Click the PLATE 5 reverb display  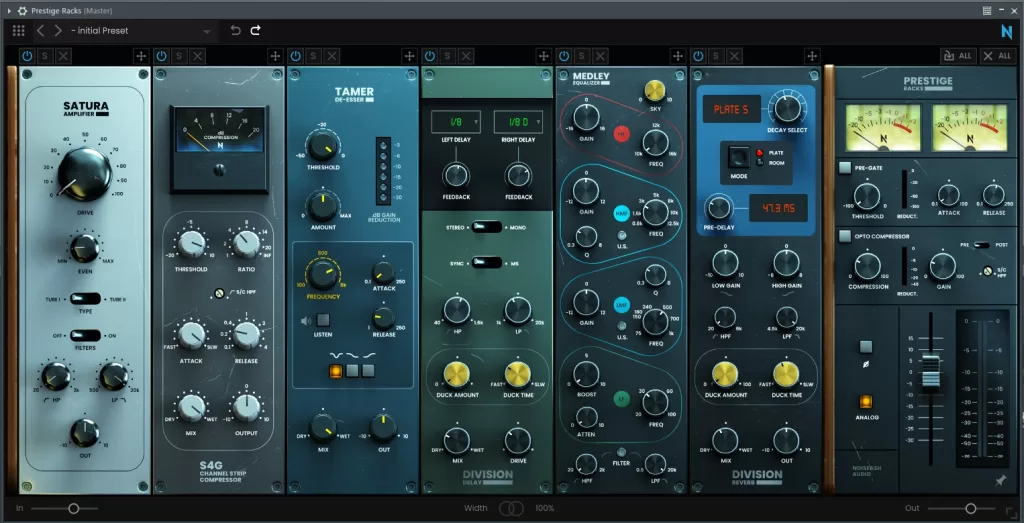click(x=731, y=109)
